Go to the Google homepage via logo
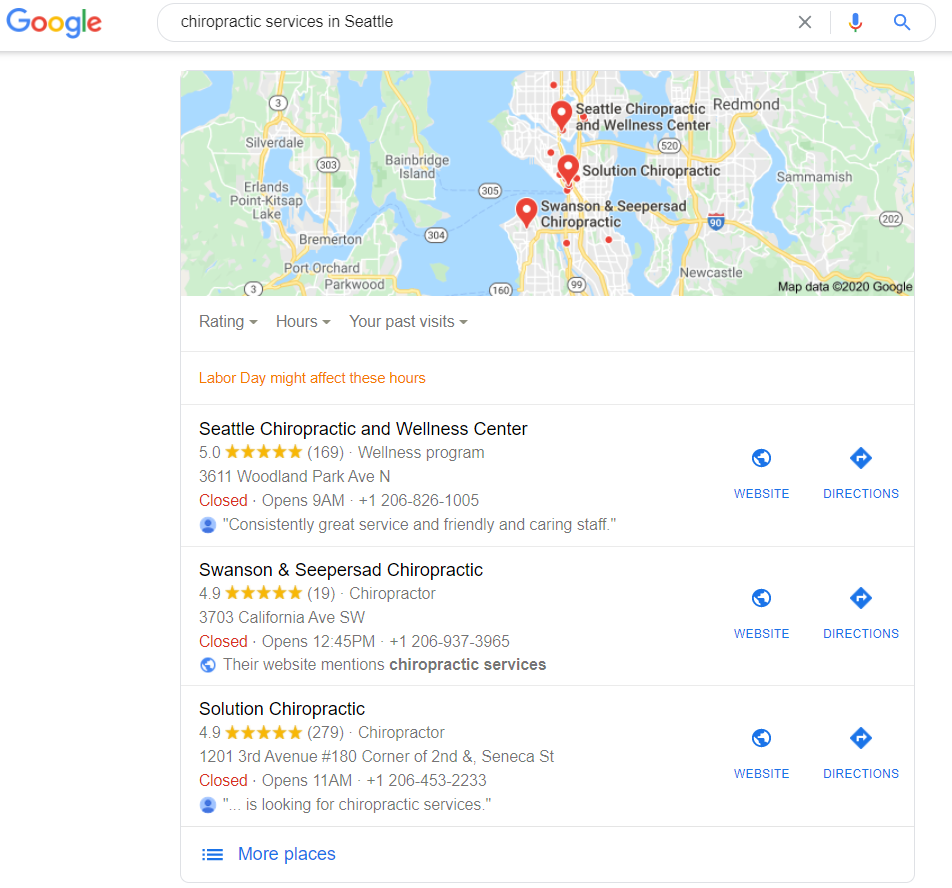The height and width of the screenshot is (888, 952). pos(54,22)
